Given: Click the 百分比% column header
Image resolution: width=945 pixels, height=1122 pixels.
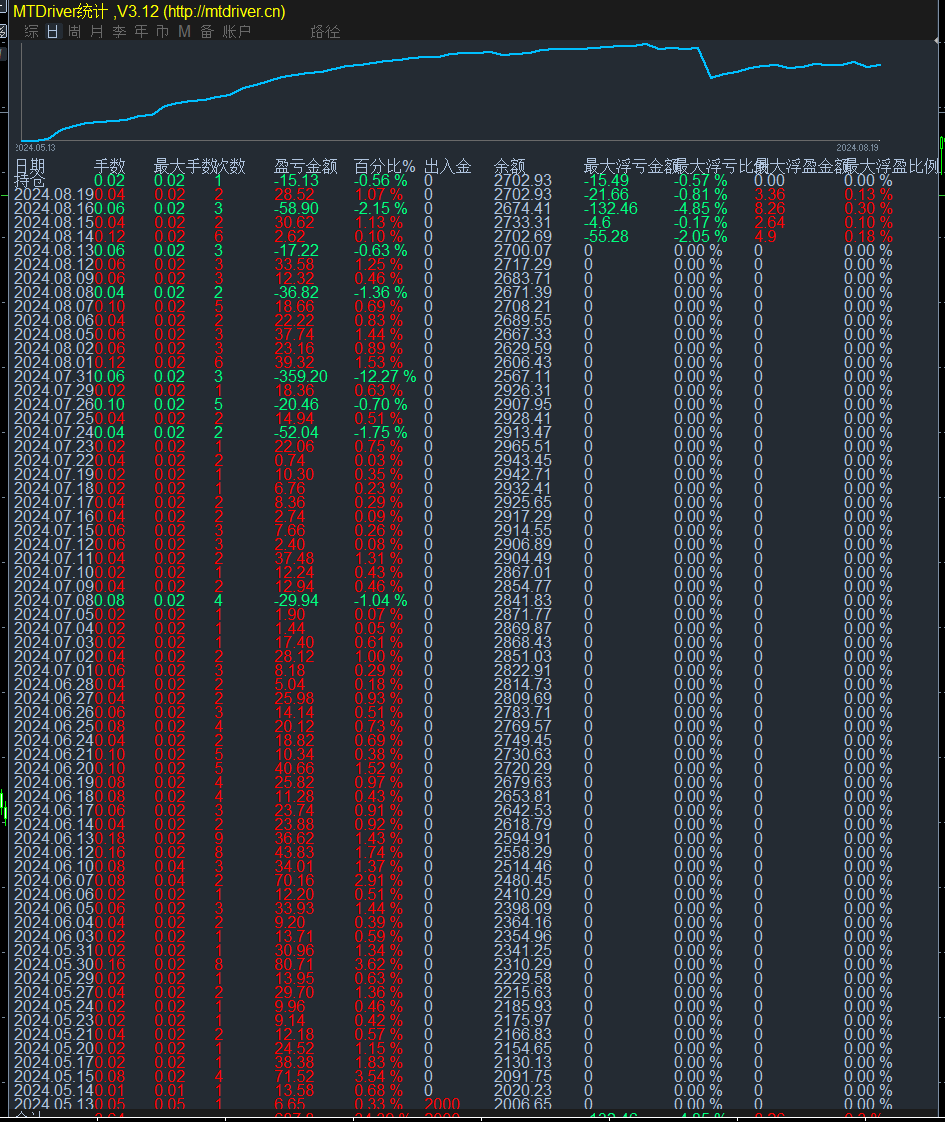Looking at the screenshot, I should click(x=384, y=167).
